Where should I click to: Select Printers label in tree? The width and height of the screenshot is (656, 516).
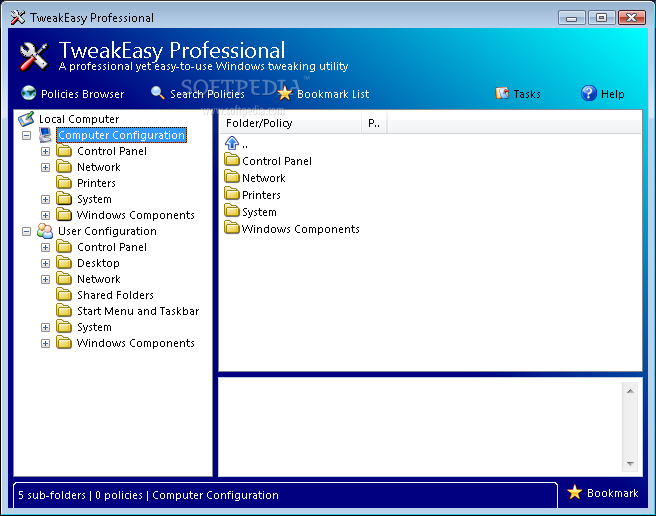pos(96,183)
